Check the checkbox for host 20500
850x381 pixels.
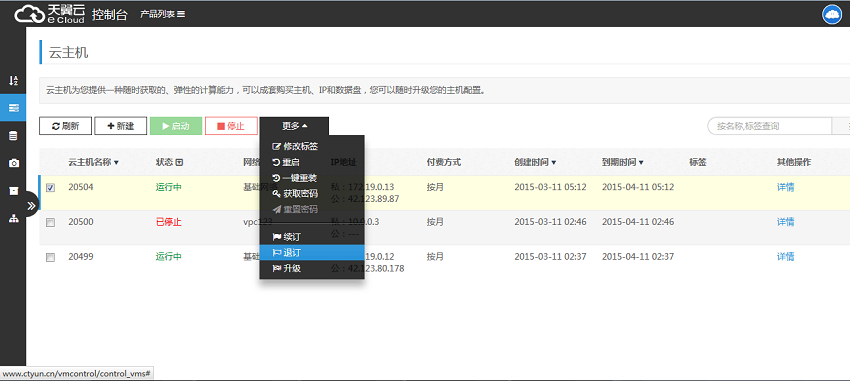click(50, 223)
